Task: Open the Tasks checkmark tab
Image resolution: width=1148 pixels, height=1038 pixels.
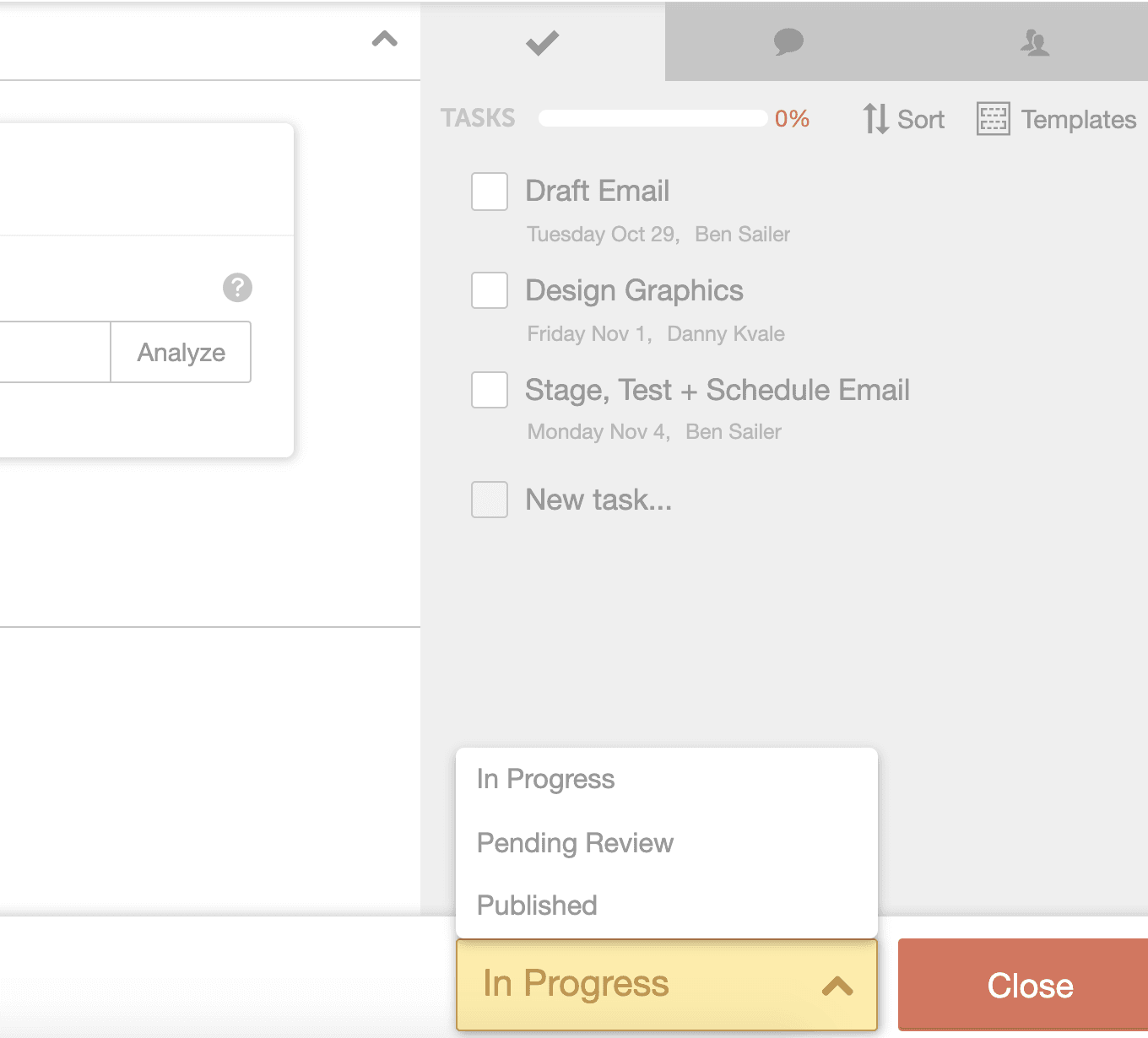Action: tap(543, 41)
